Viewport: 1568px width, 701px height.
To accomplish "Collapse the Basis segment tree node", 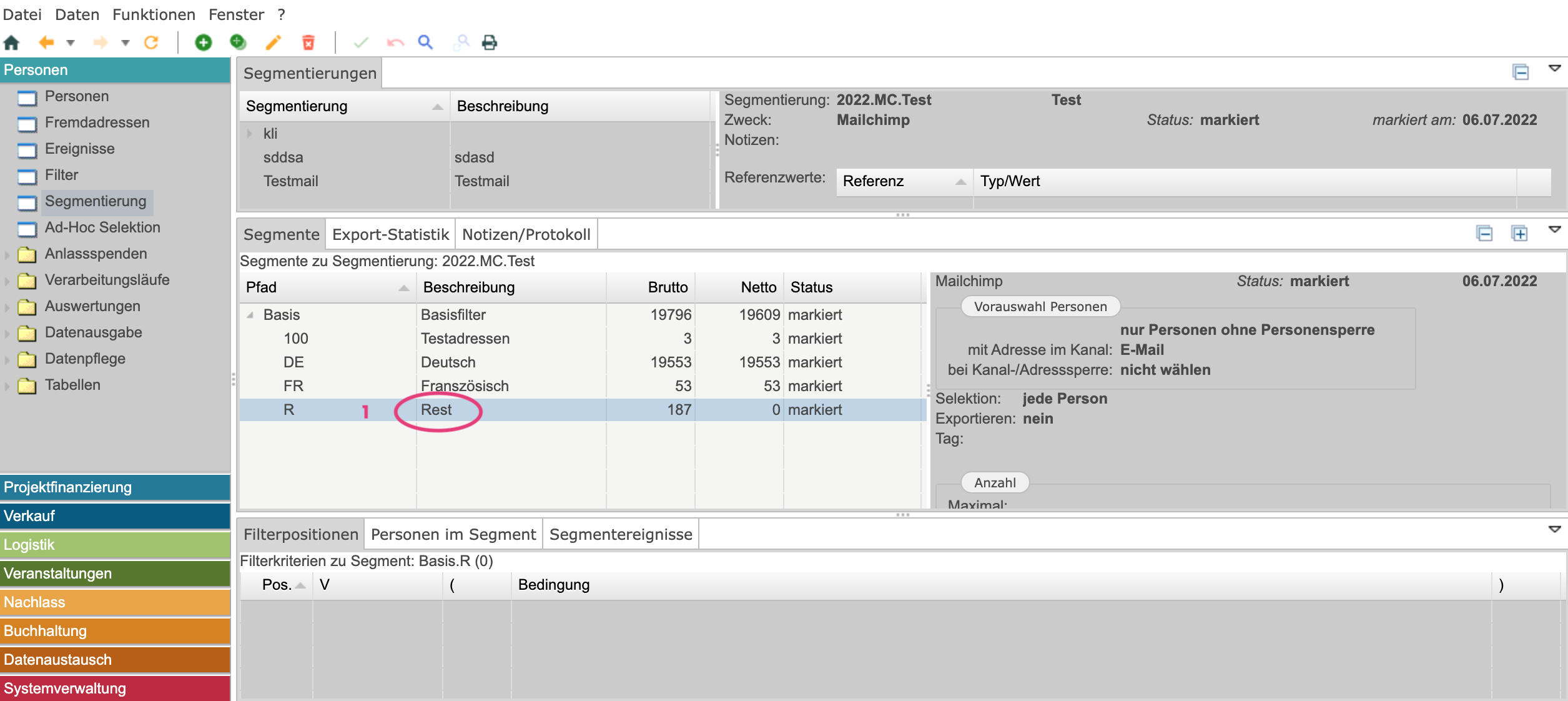I will (x=250, y=315).
